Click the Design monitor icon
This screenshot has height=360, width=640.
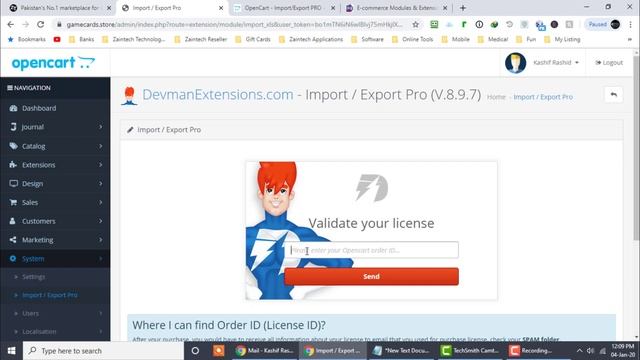pyautogui.click(x=13, y=183)
